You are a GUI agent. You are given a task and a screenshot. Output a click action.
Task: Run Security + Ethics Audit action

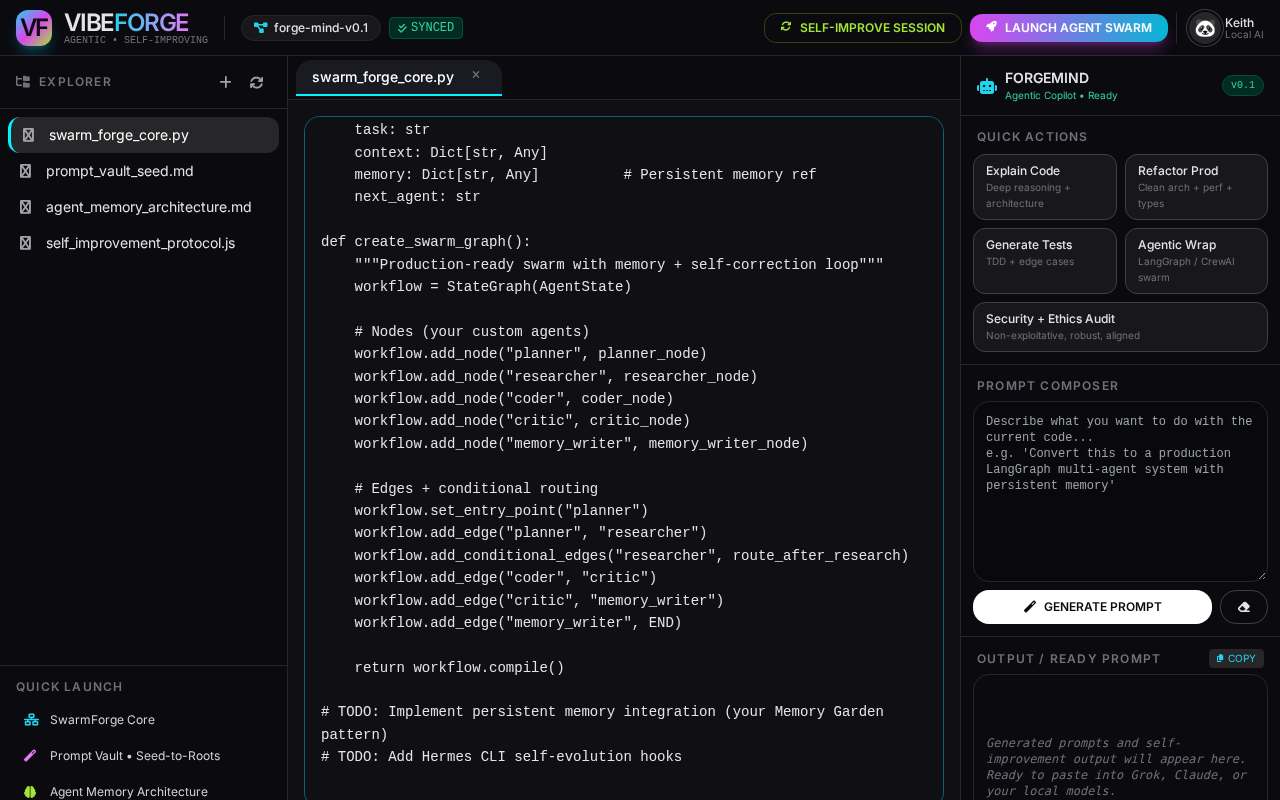click(1120, 327)
